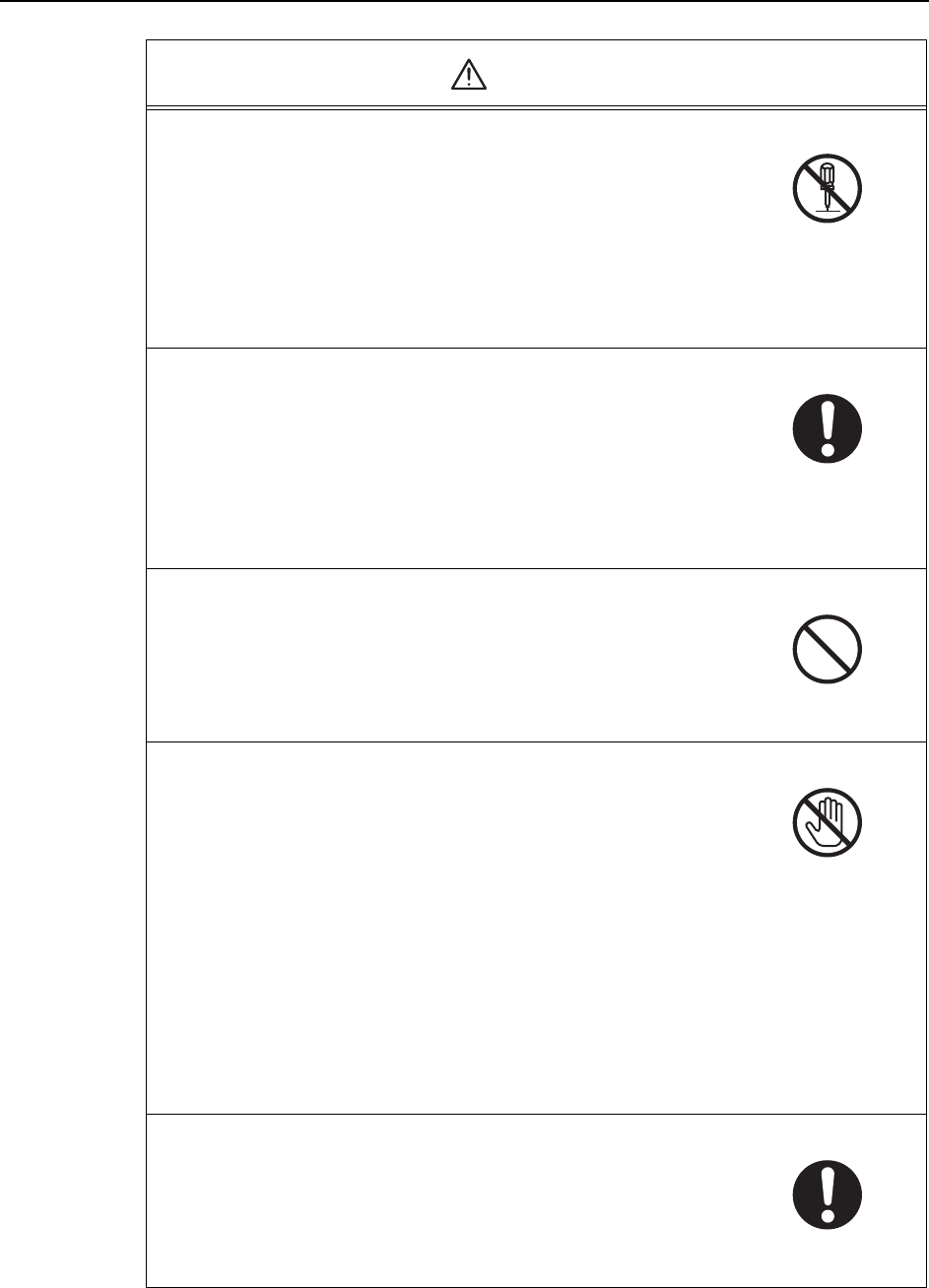This screenshot has width=929, height=1288.
Task: Select the mandatory exclamation icon below the screwdriver icon
Action: [x=828, y=430]
